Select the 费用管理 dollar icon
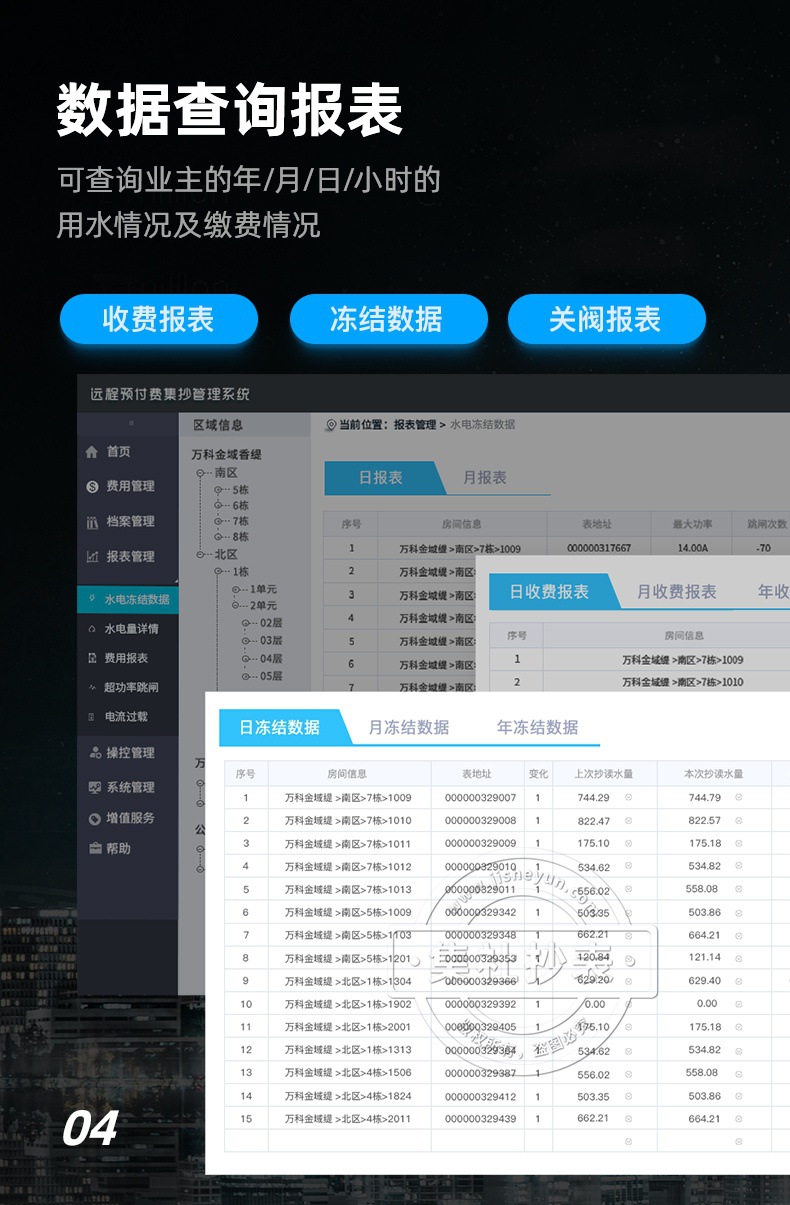This screenshot has width=790, height=1205. (93, 487)
